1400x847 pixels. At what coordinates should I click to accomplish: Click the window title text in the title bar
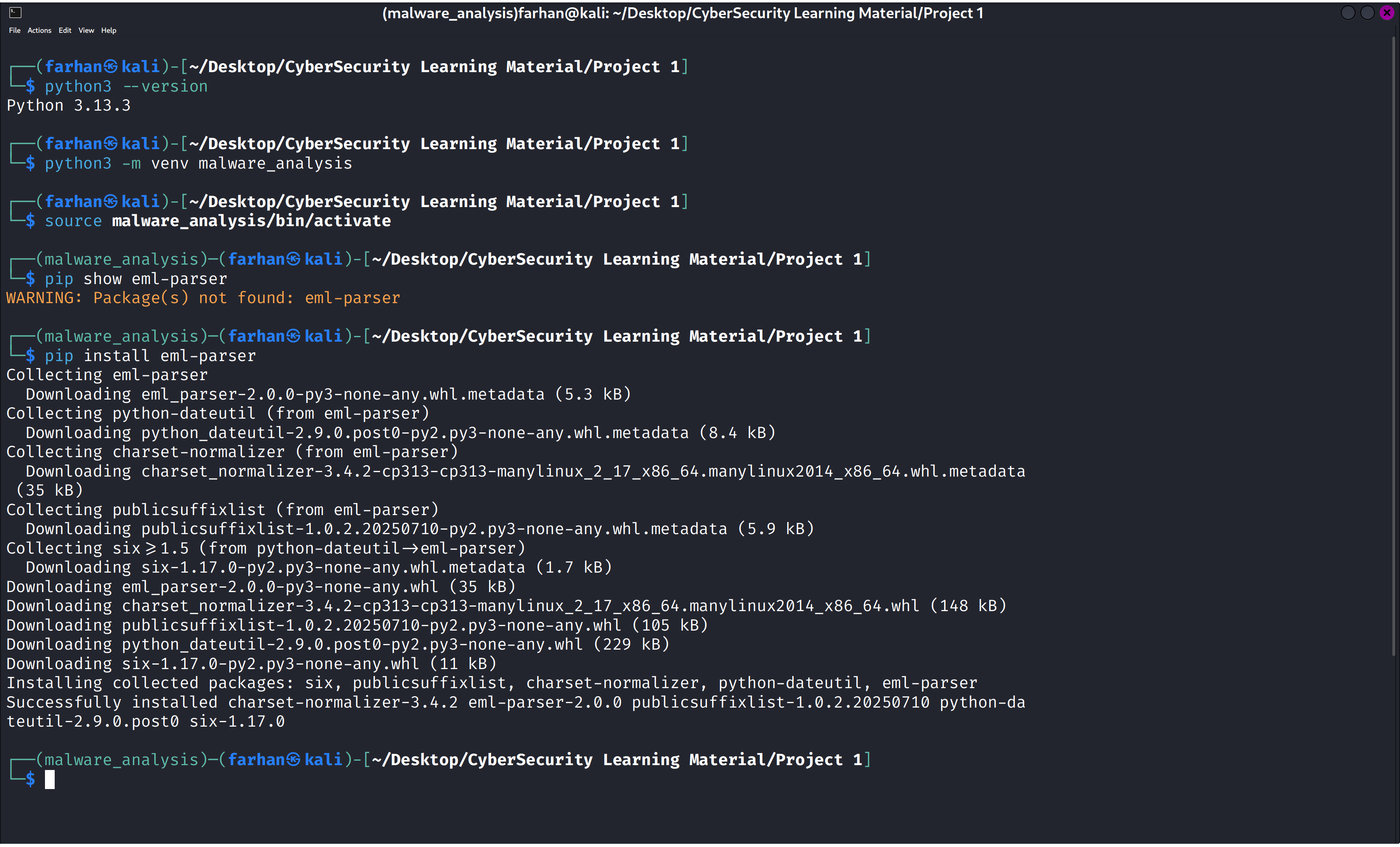pyautogui.click(x=683, y=13)
